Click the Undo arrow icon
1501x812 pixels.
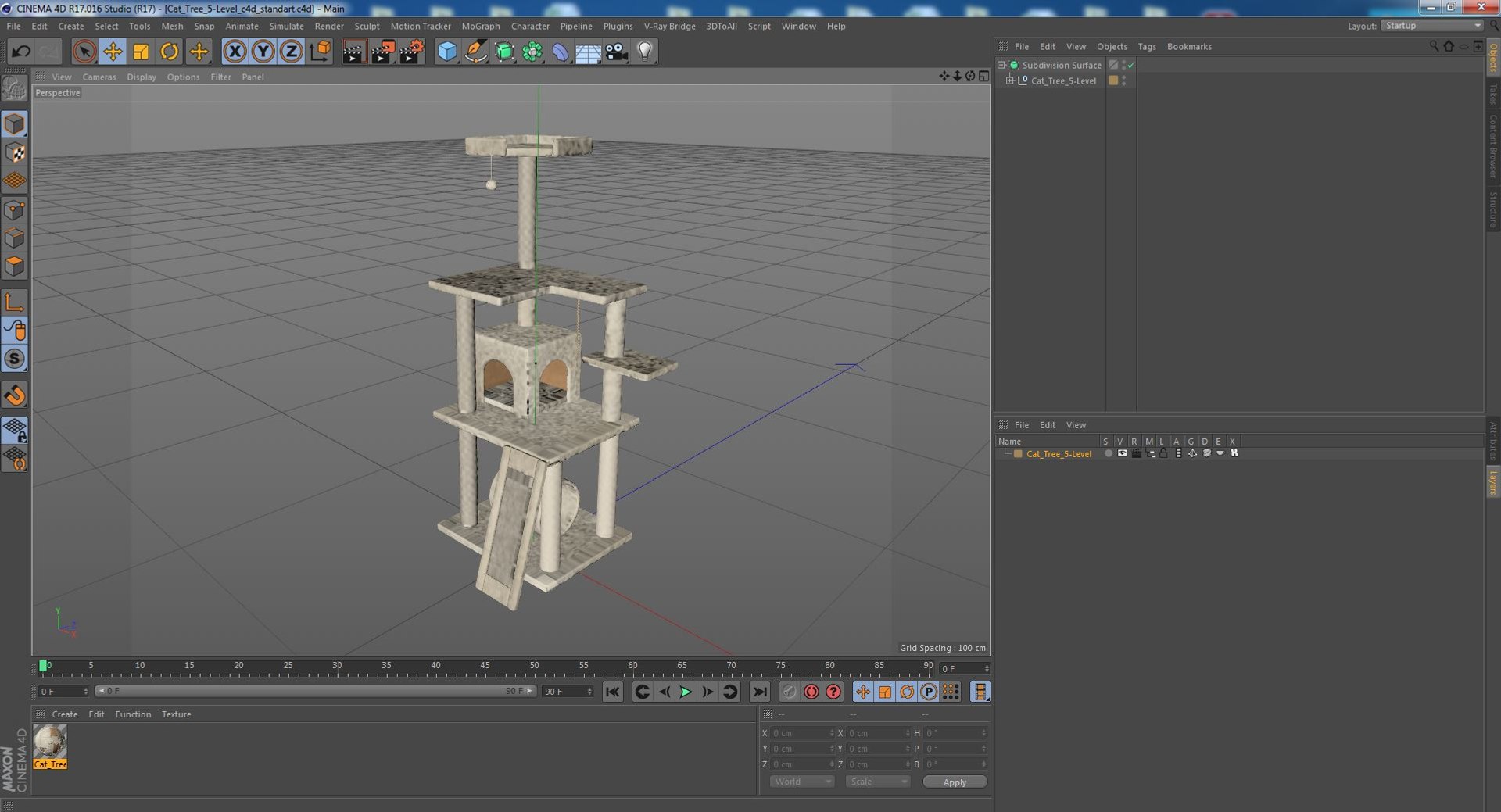click(x=21, y=52)
